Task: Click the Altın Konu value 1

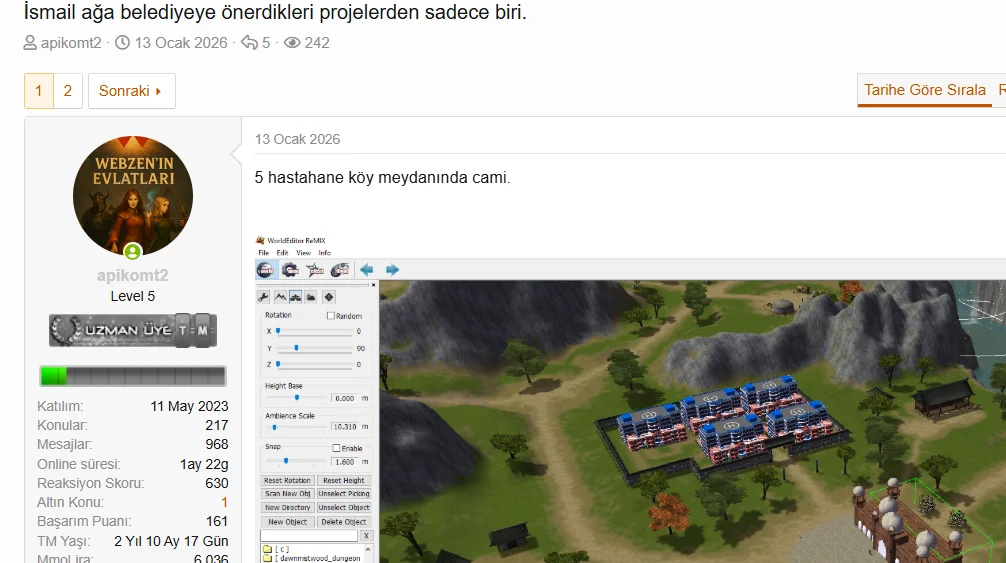Action: 225,502
